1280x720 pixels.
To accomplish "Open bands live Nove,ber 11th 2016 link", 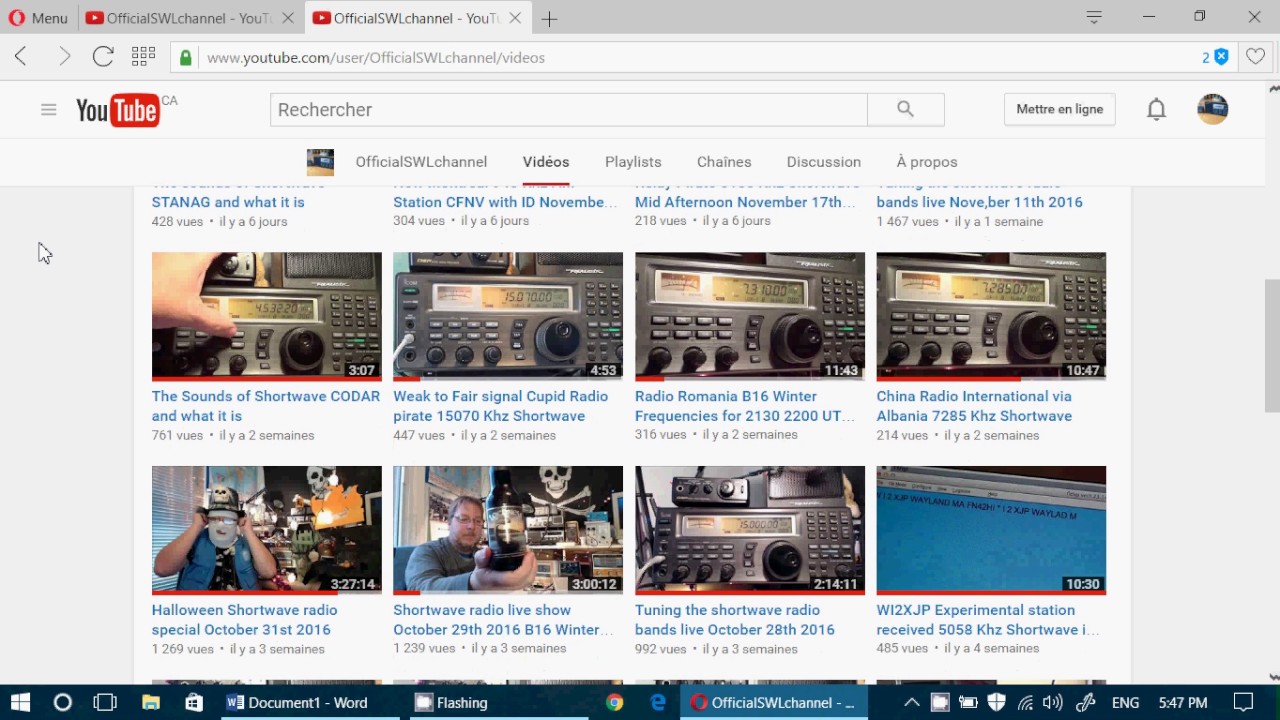I will coord(980,202).
